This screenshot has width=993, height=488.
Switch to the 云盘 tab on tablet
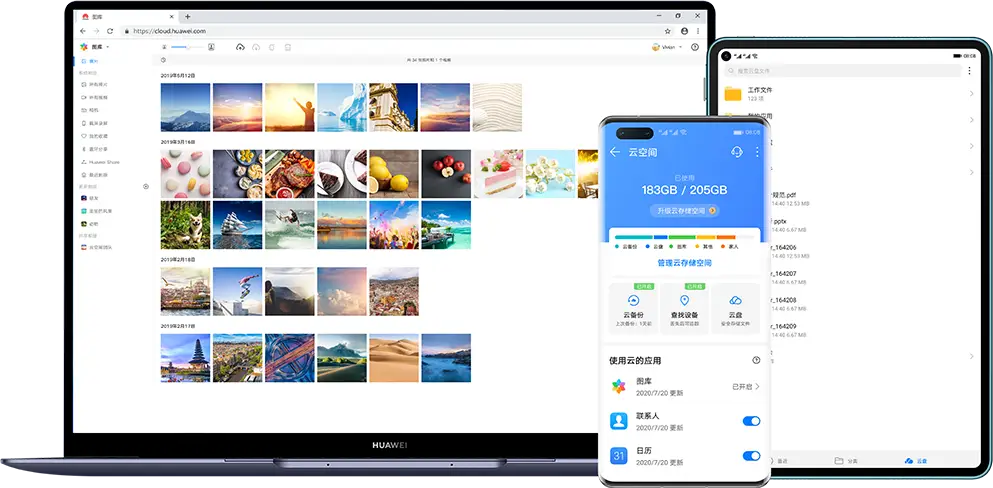tap(916, 460)
